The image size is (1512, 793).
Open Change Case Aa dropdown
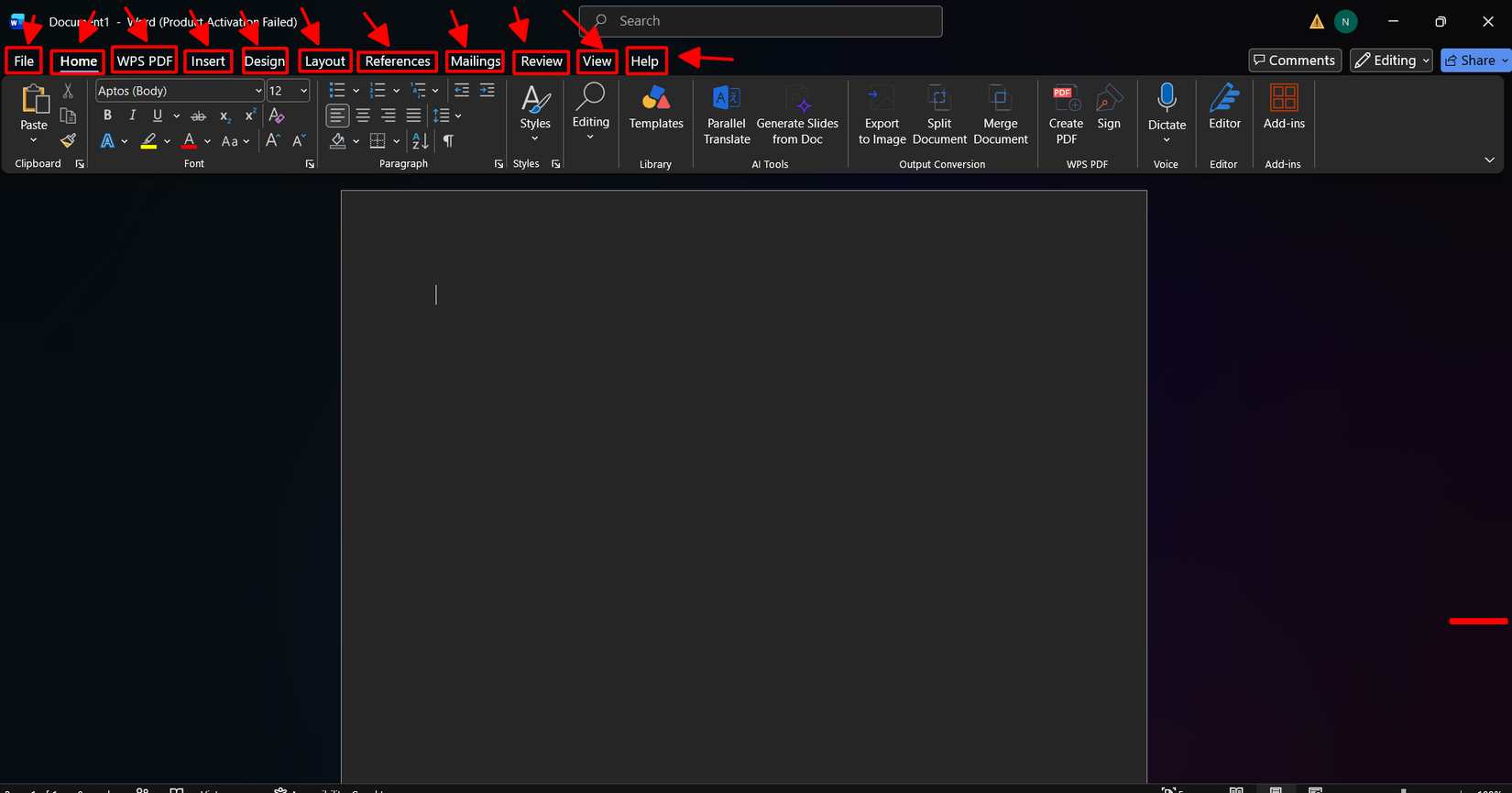click(236, 141)
